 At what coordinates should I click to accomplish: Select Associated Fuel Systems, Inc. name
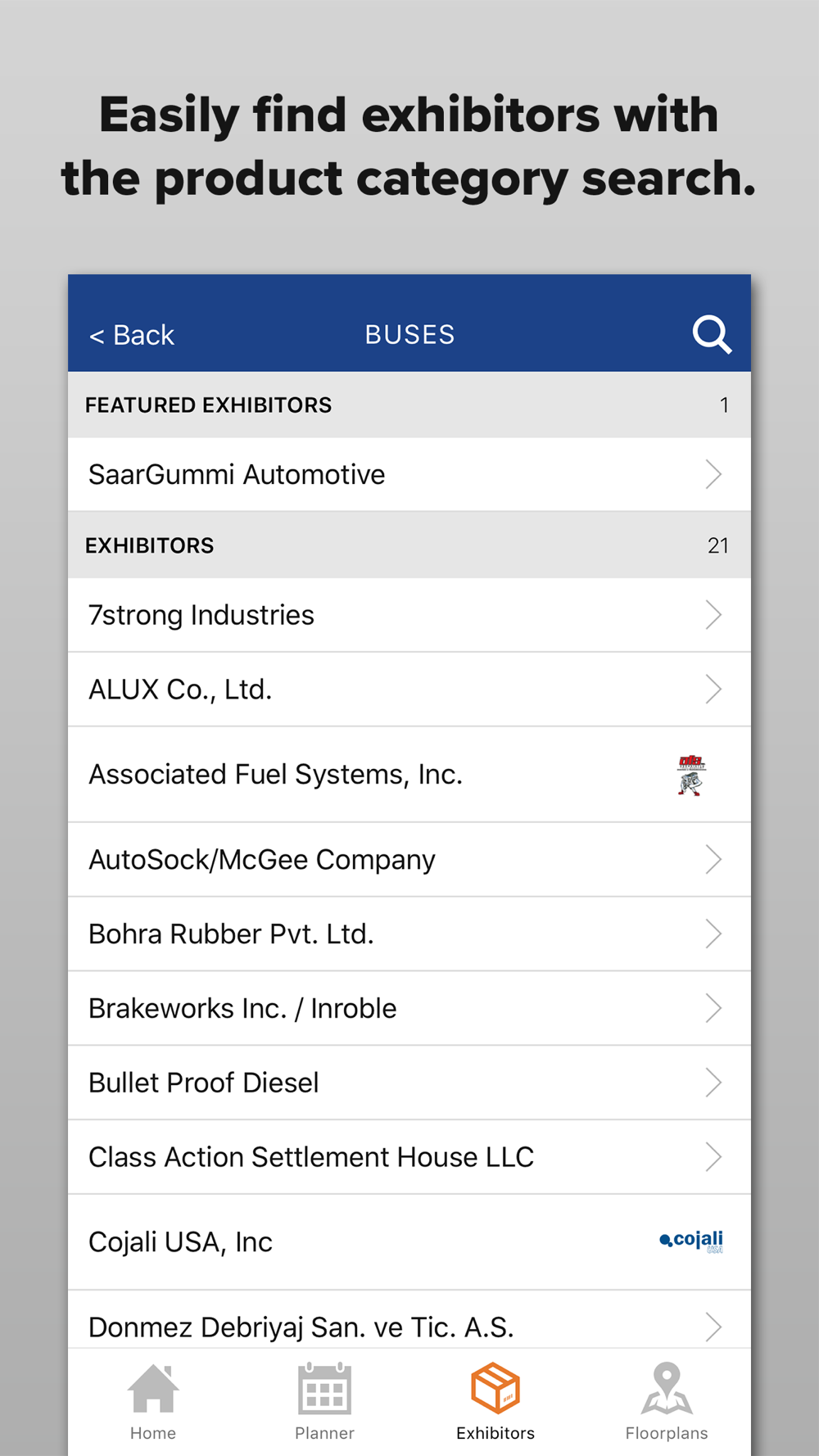click(275, 775)
